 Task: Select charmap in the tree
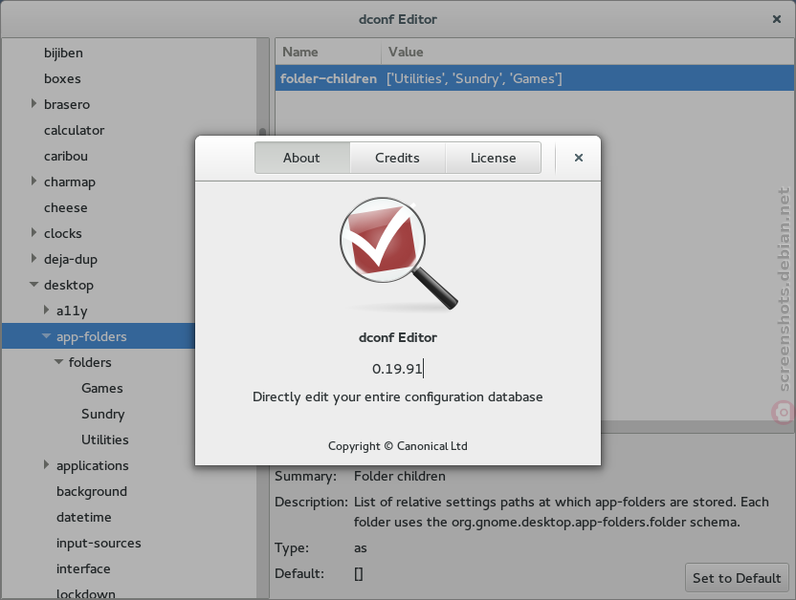pos(70,182)
